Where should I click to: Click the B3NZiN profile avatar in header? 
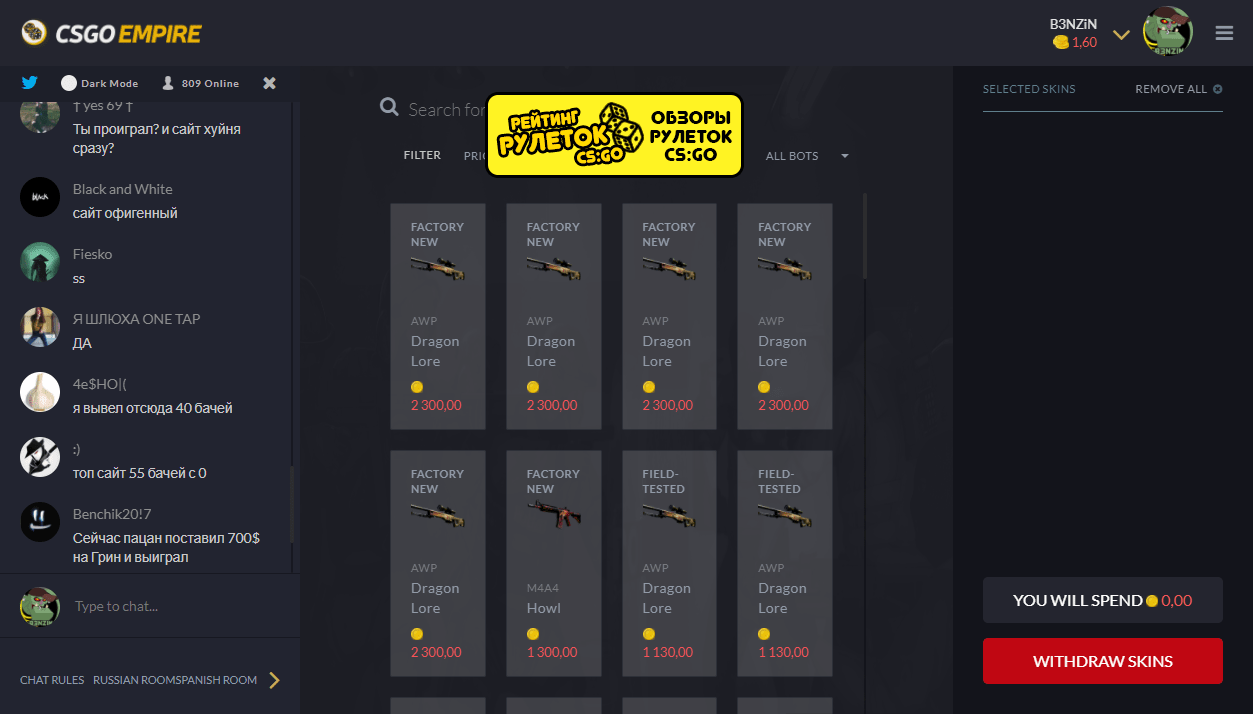[1167, 32]
